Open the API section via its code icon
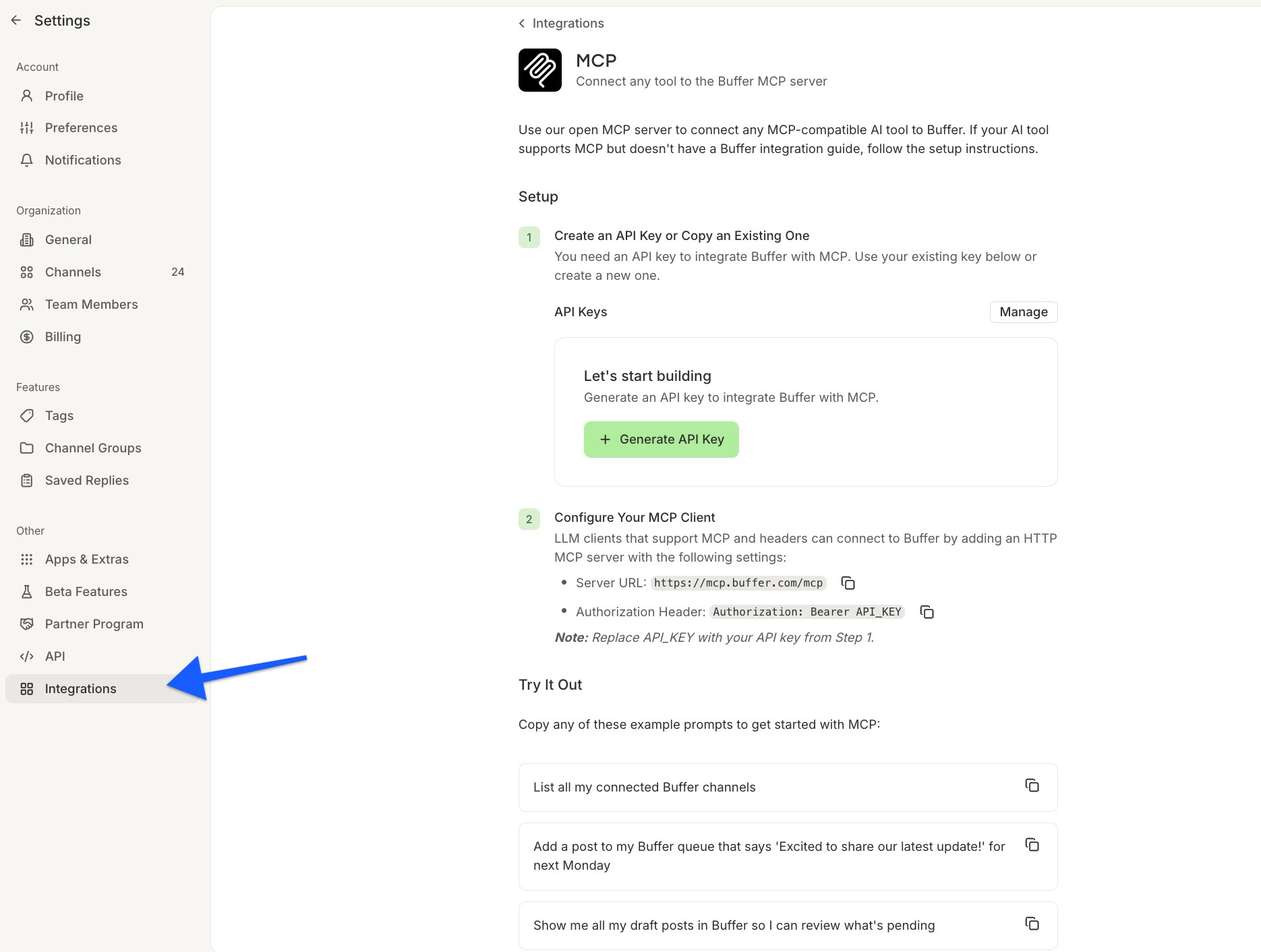The image size is (1261, 952). point(27,656)
